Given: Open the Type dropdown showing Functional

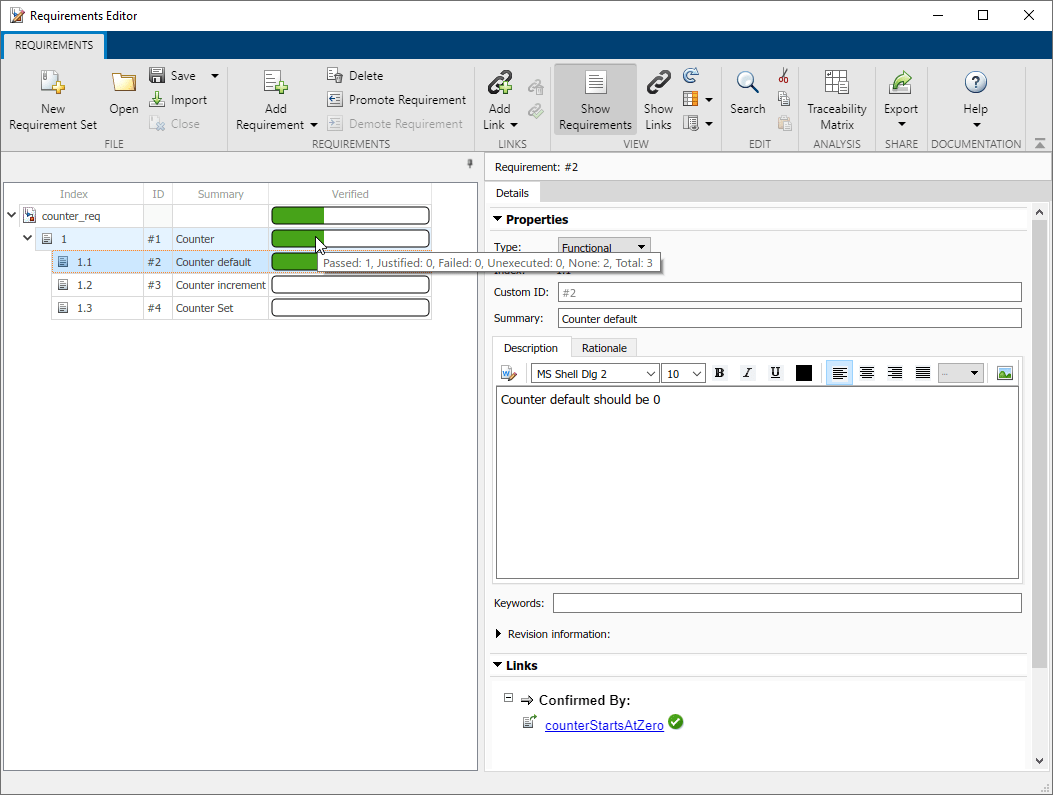Looking at the screenshot, I should pyautogui.click(x=603, y=245).
